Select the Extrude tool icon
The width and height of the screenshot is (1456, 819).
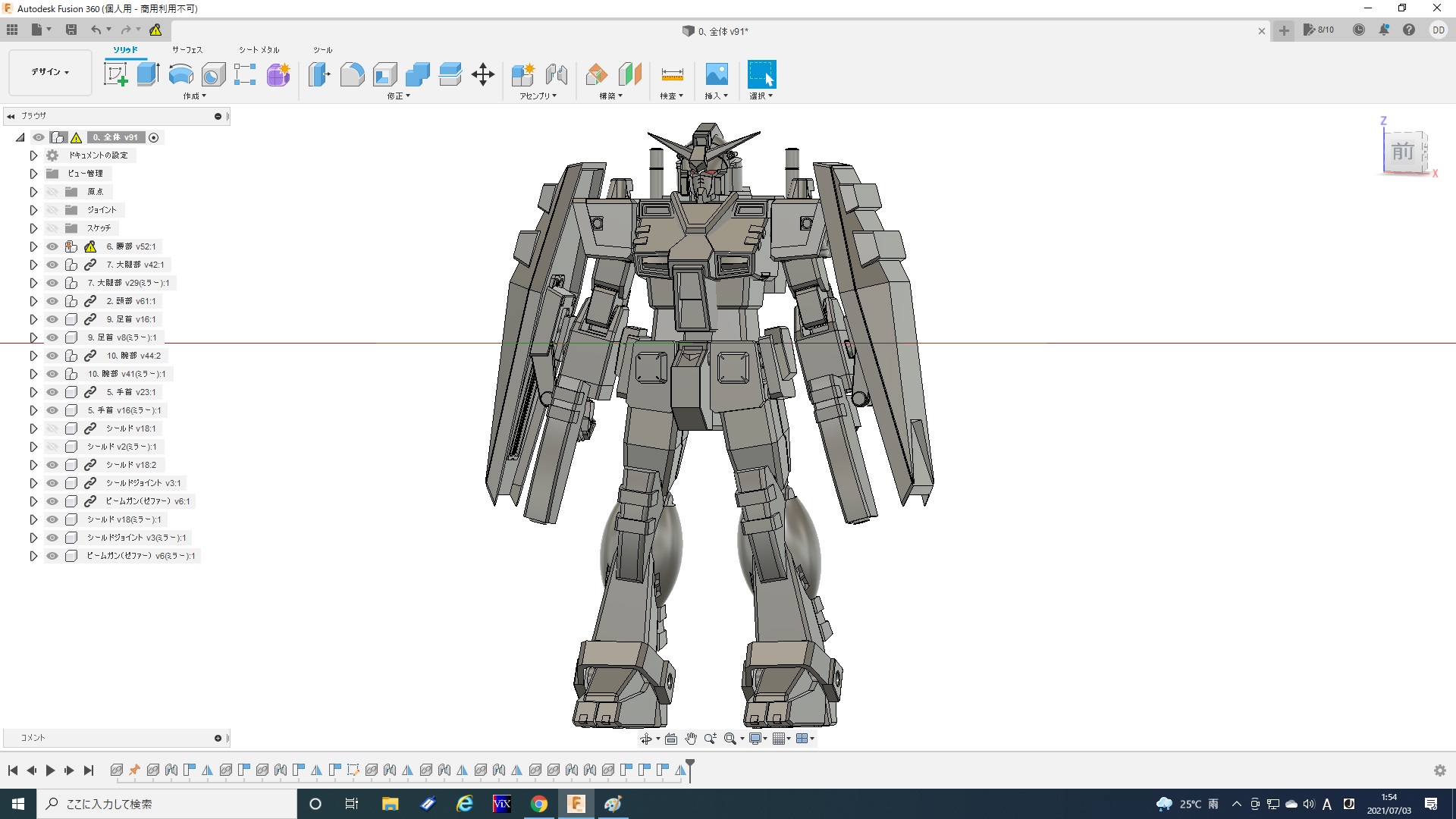click(x=148, y=74)
